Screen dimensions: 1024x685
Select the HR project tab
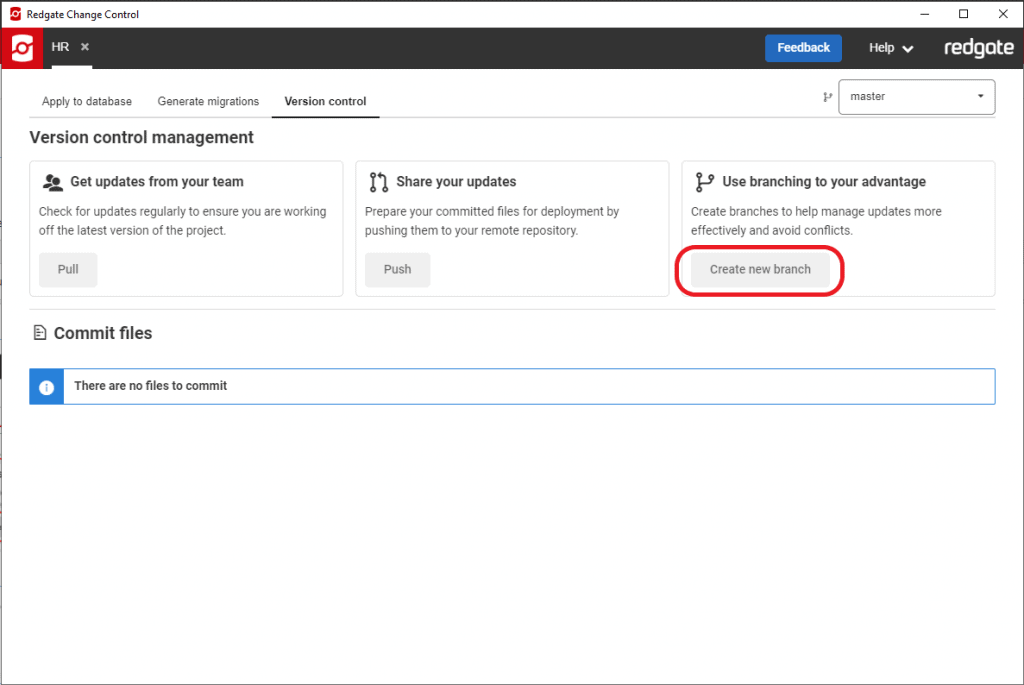coord(60,46)
